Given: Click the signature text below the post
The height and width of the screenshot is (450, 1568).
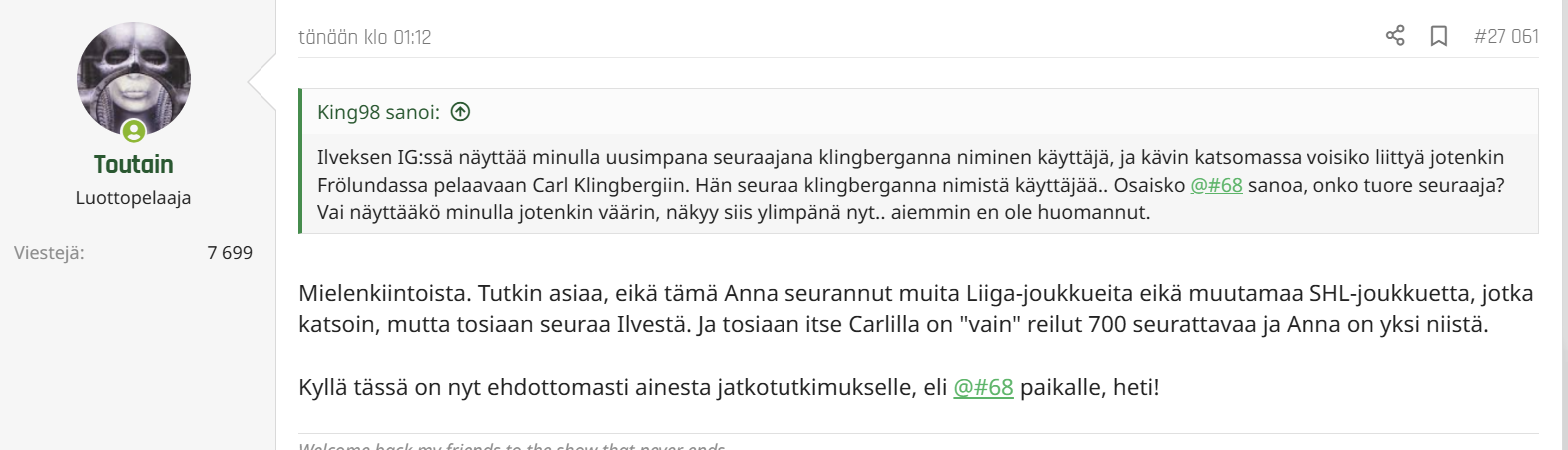Looking at the screenshot, I should (512, 445).
